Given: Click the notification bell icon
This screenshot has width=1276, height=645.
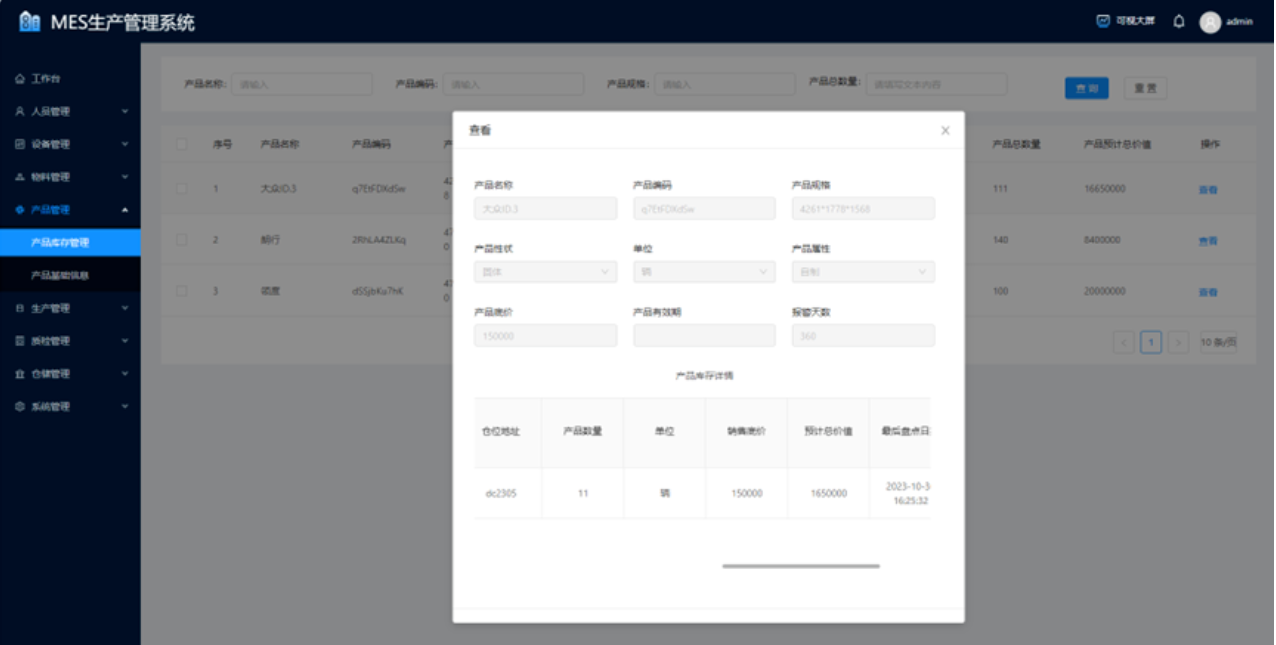Looking at the screenshot, I should point(1179,22).
